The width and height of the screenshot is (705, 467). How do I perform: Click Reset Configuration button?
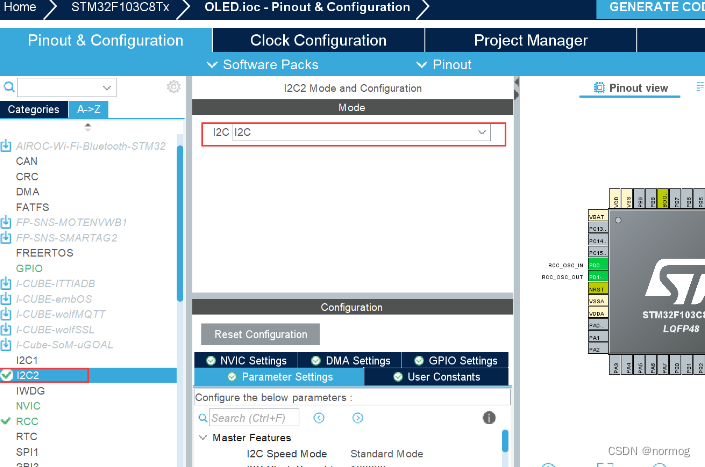(x=260, y=334)
